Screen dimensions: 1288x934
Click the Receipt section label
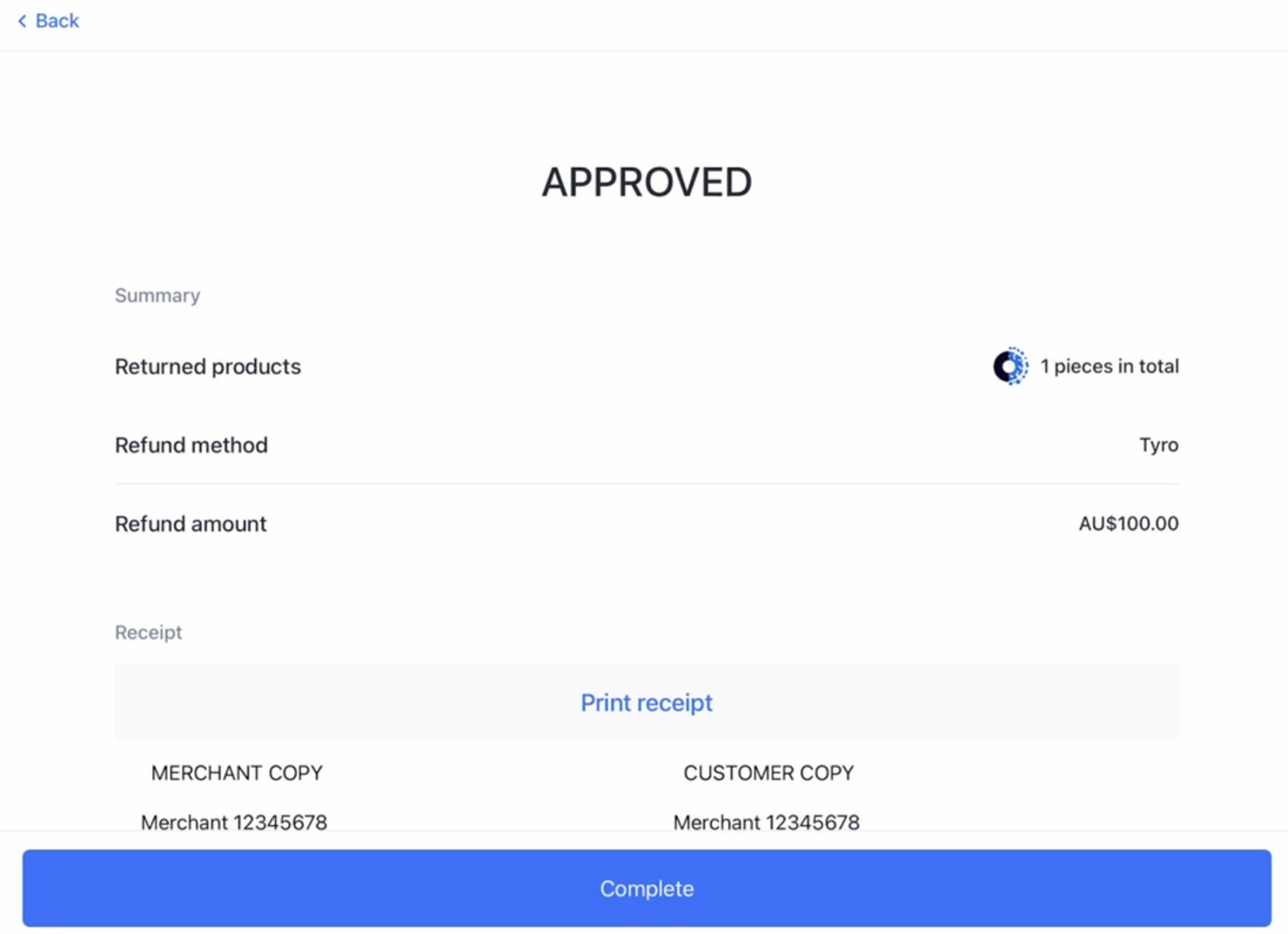148,633
